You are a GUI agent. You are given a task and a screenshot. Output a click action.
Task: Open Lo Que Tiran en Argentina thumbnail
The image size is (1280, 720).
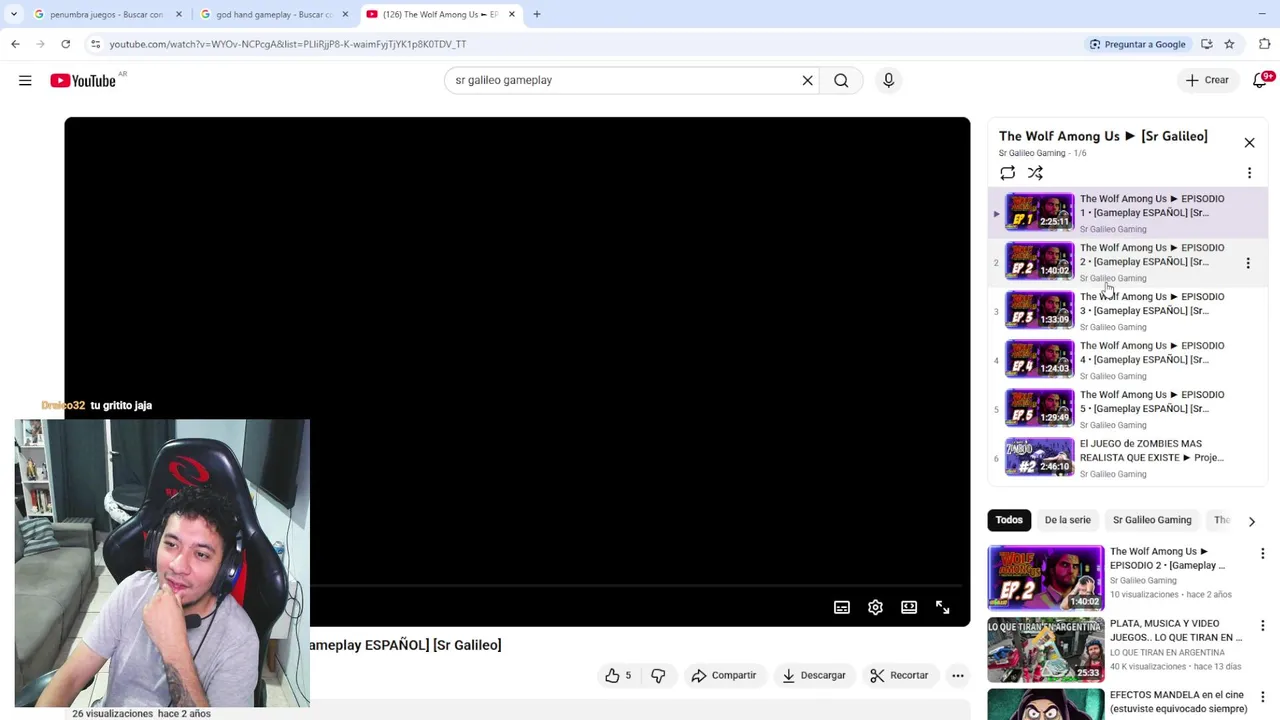click(1046, 650)
